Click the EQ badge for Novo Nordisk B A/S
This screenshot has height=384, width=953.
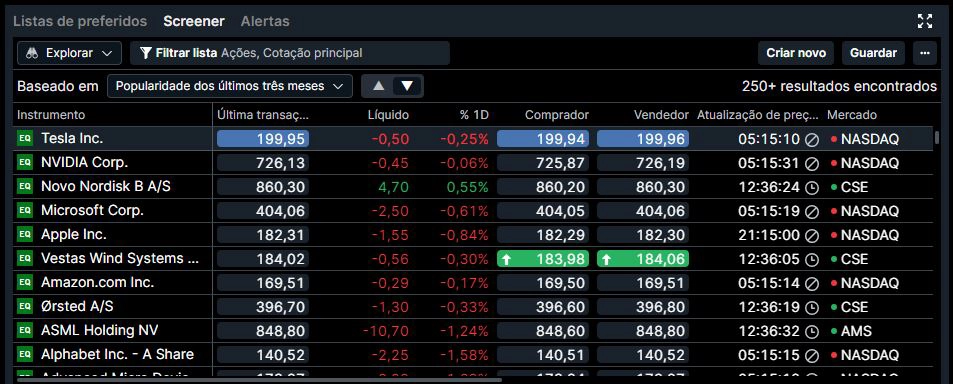[24, 187]
